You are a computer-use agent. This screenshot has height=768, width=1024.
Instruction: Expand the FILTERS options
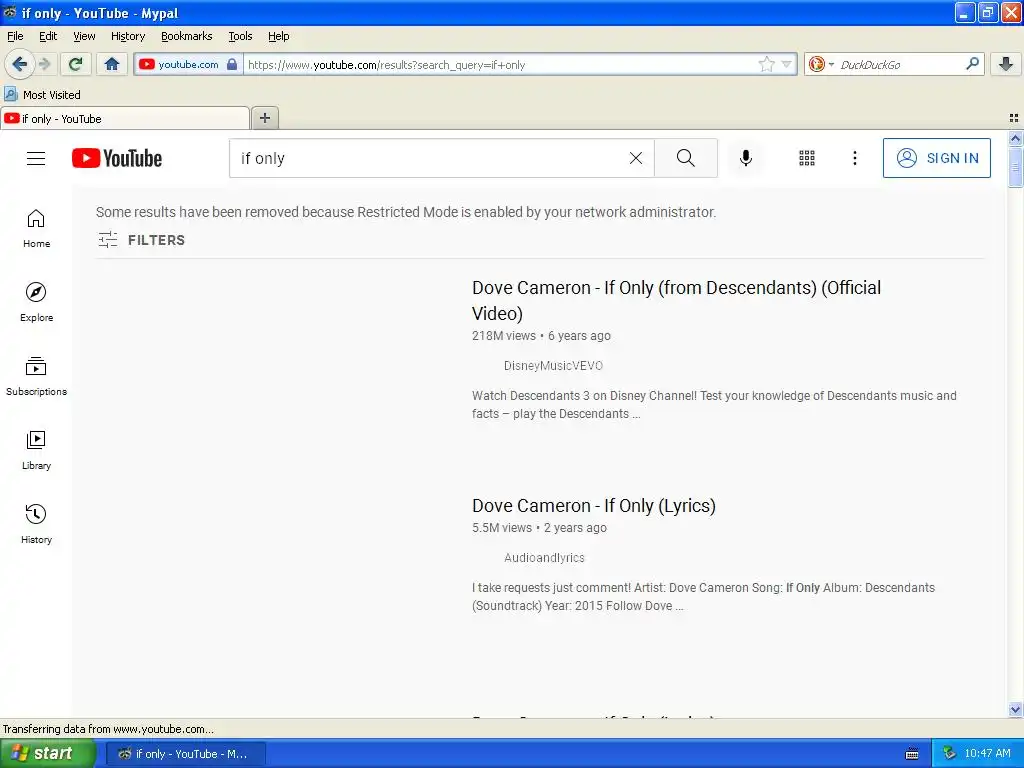[141, 240]
